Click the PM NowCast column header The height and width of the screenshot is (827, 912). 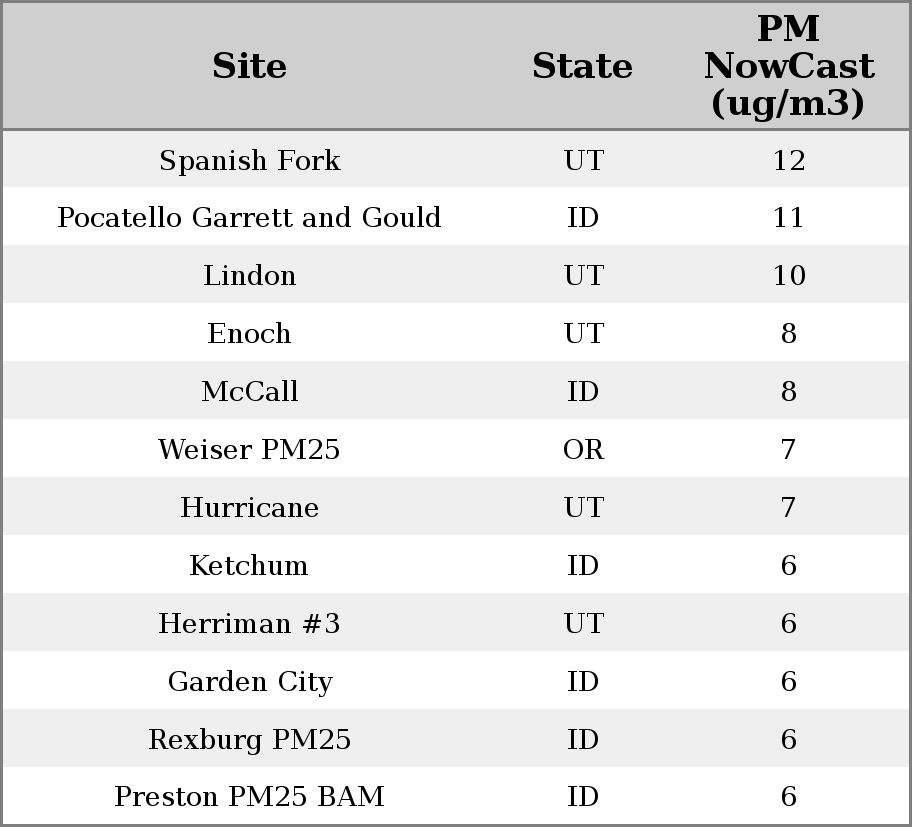tap(788, 66)
